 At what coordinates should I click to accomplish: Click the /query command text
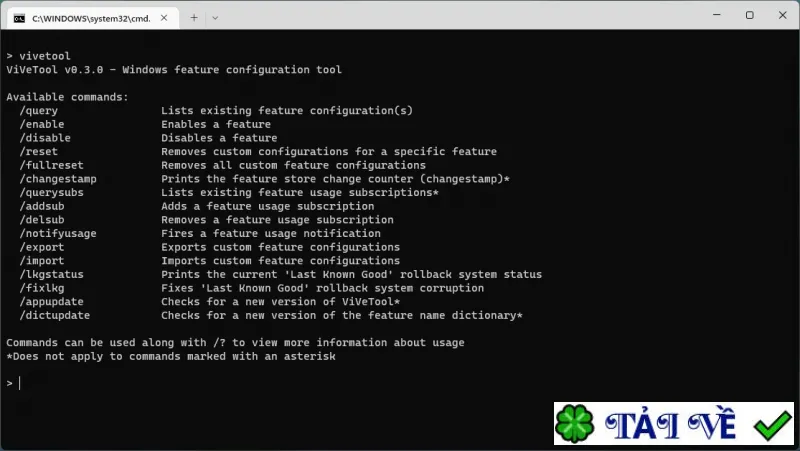[39, 111]
